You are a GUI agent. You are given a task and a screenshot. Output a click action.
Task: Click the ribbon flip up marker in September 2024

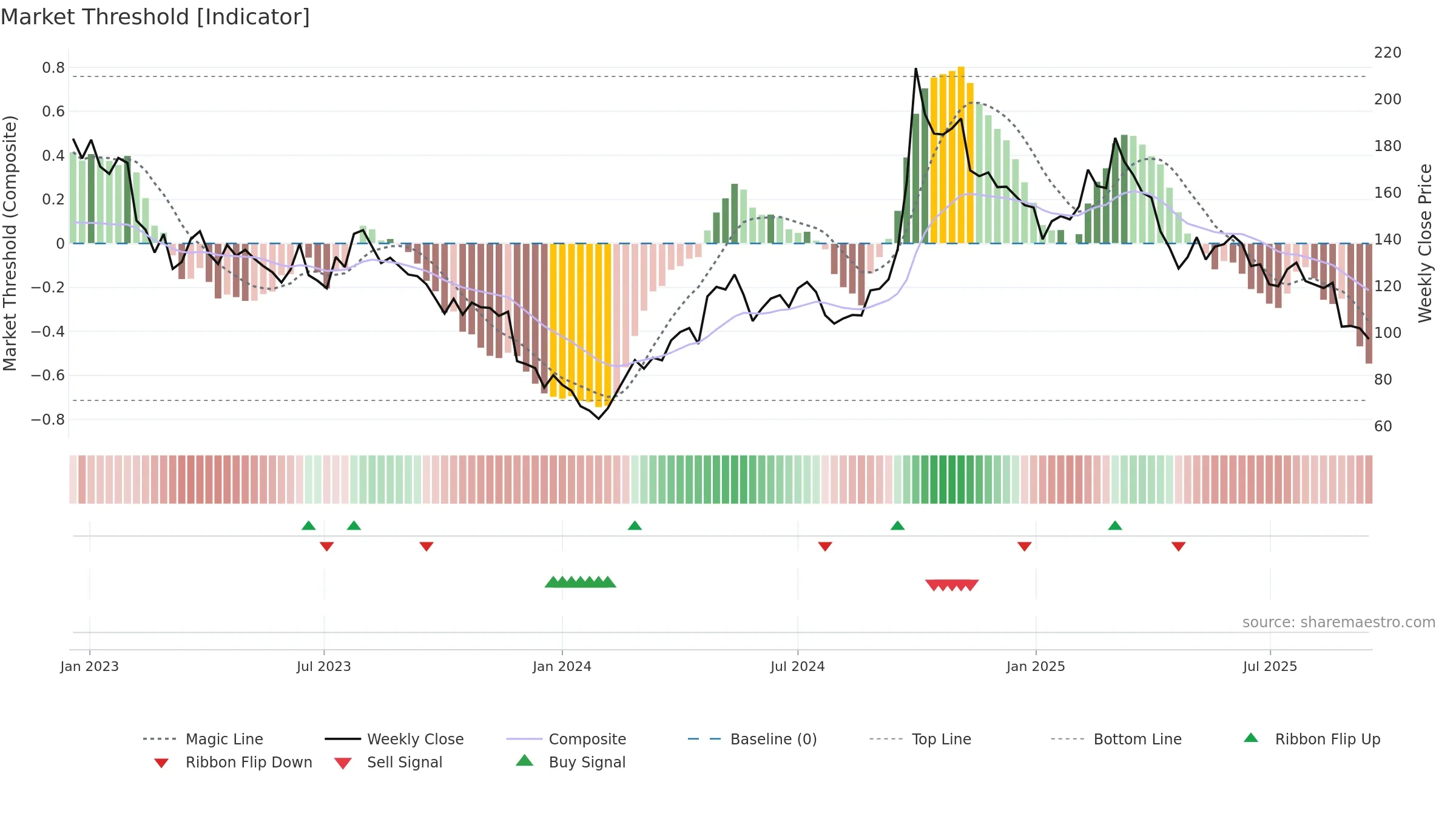click(897, 525)
